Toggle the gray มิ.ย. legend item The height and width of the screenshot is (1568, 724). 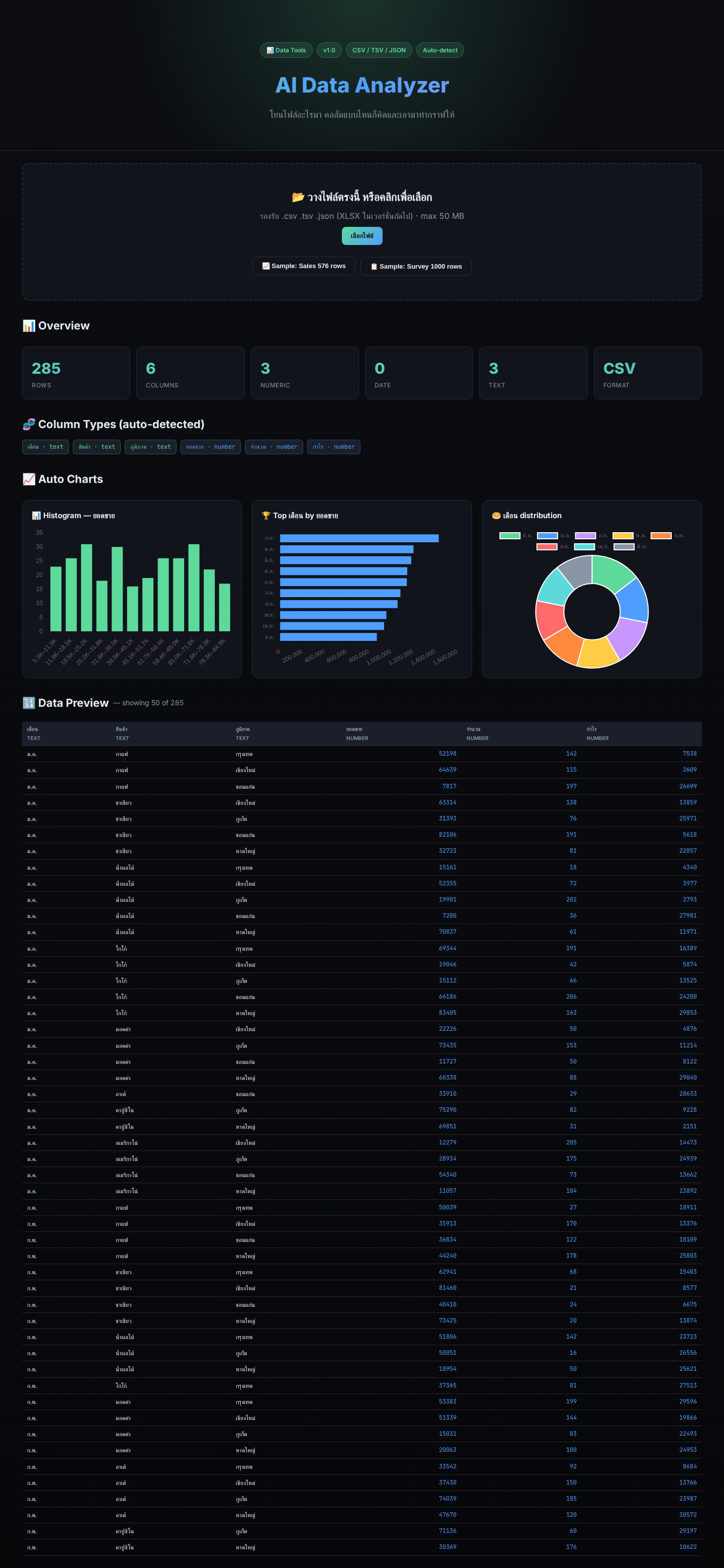(x=630, y=547)
